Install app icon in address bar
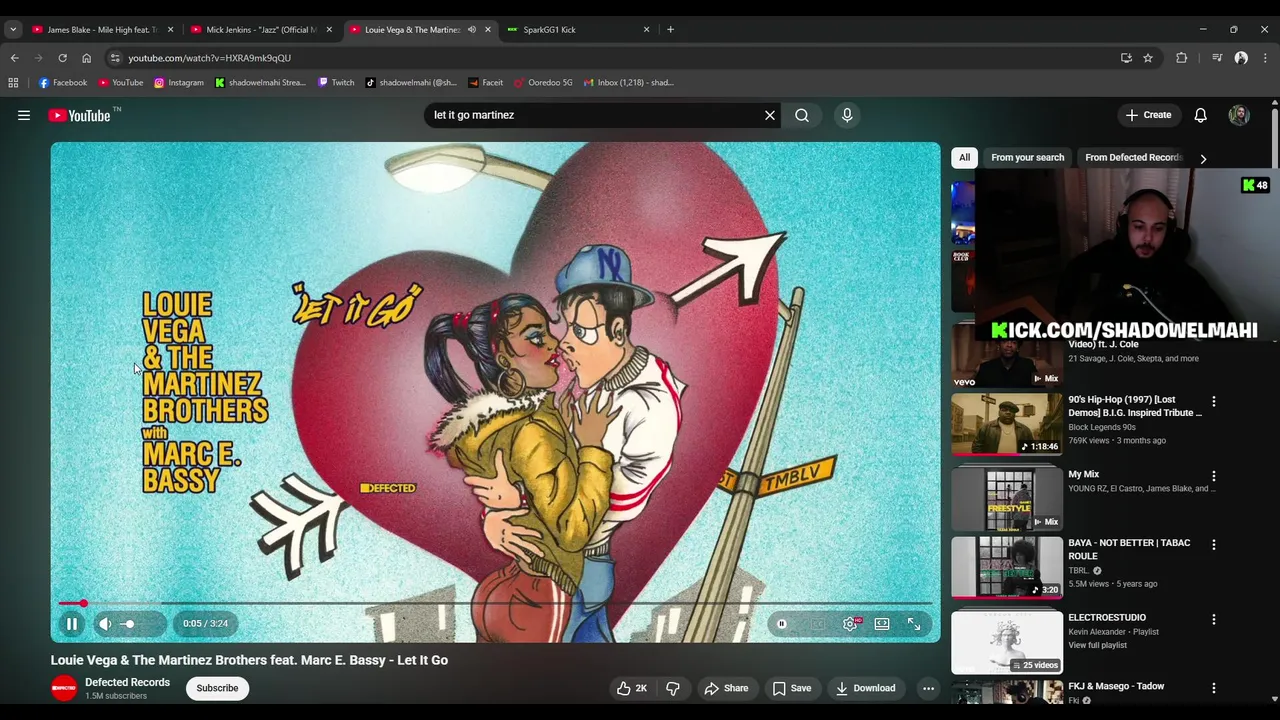This screenshot has height=720, width=1280. [x=1126, y=58]
